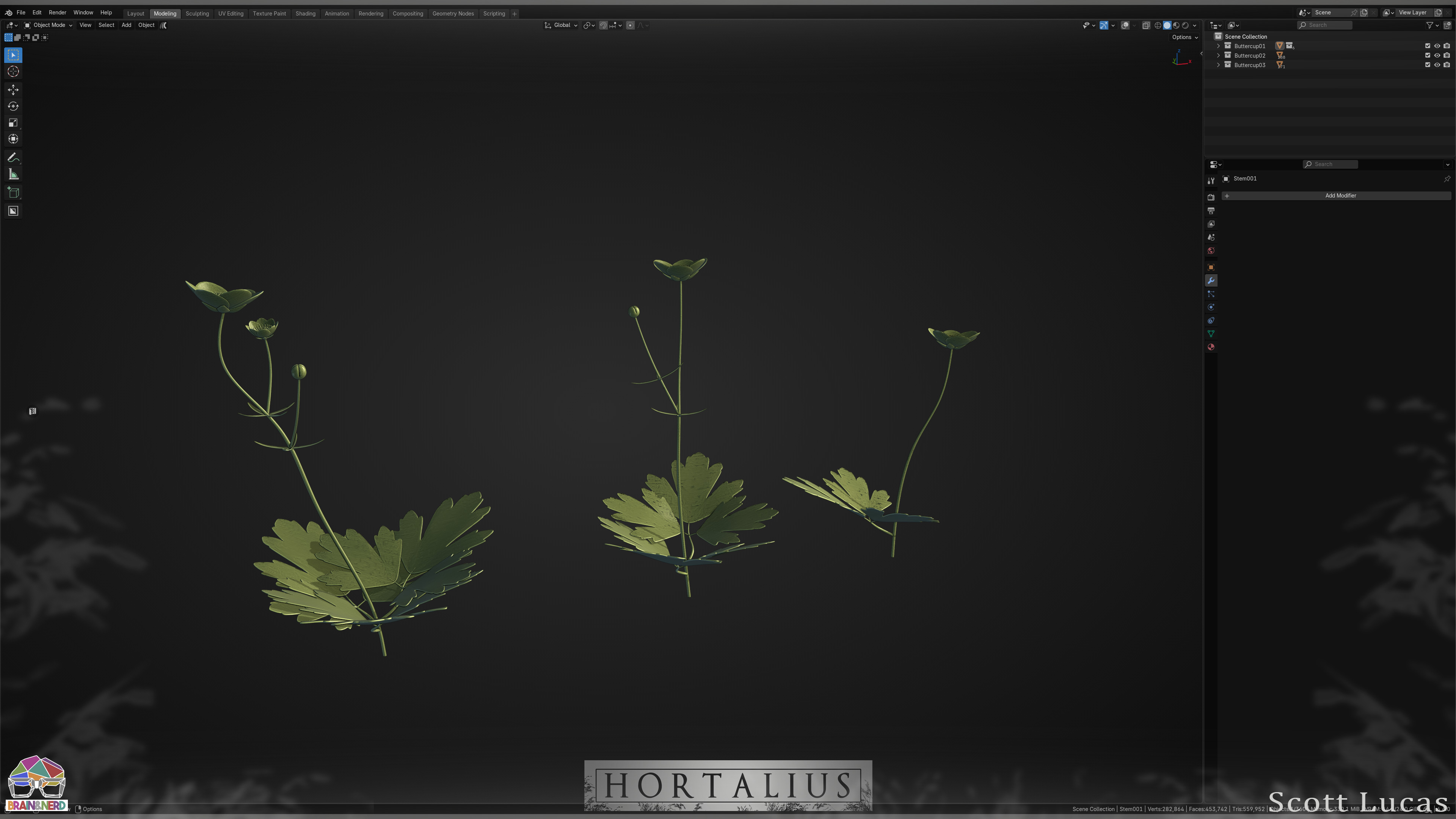
Task: Open the Object Mode dropdown
Action: pos(48,25)
